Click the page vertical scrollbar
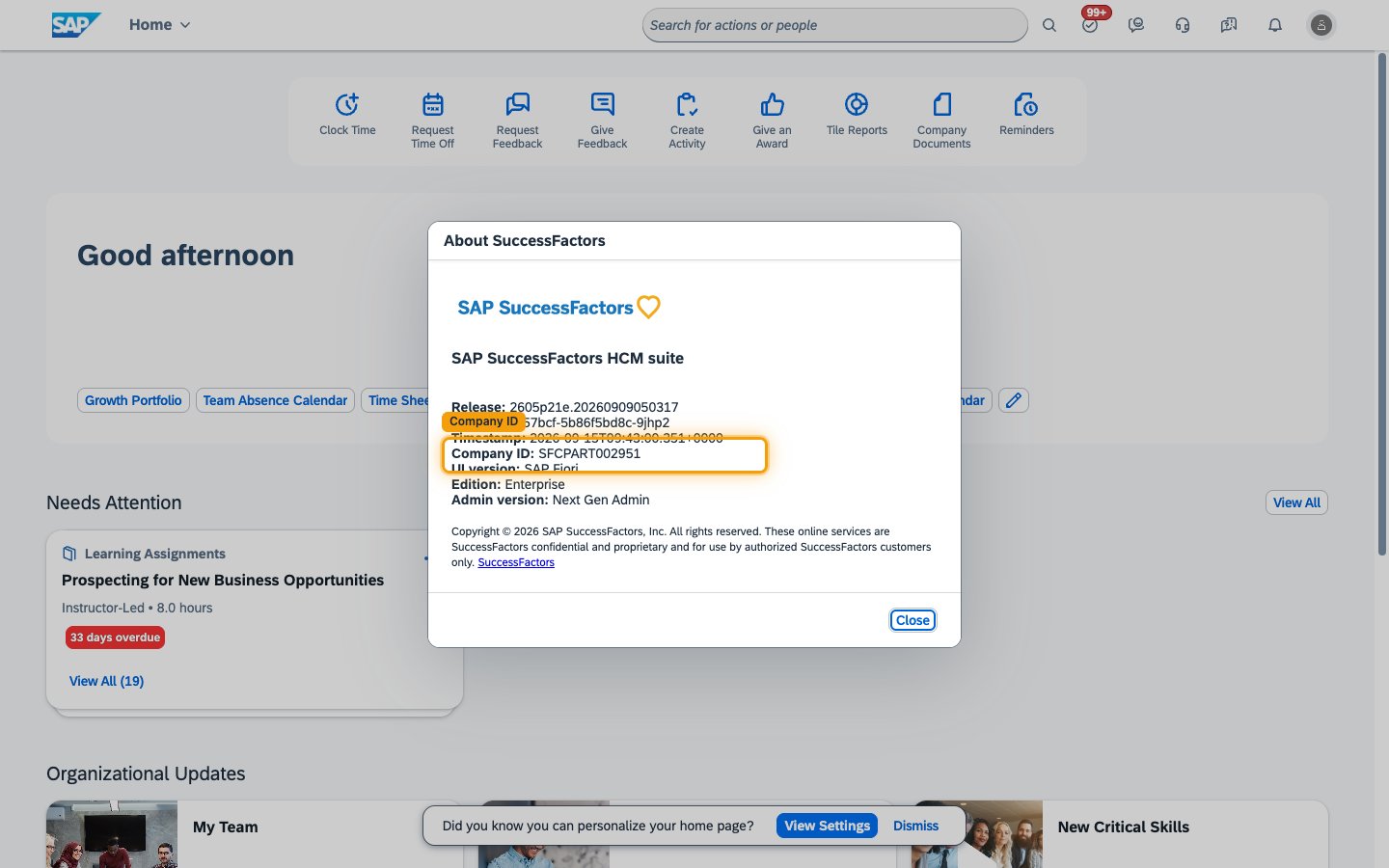Image resolution: width=1389 pixels, height=868 pixels. 1381,304
